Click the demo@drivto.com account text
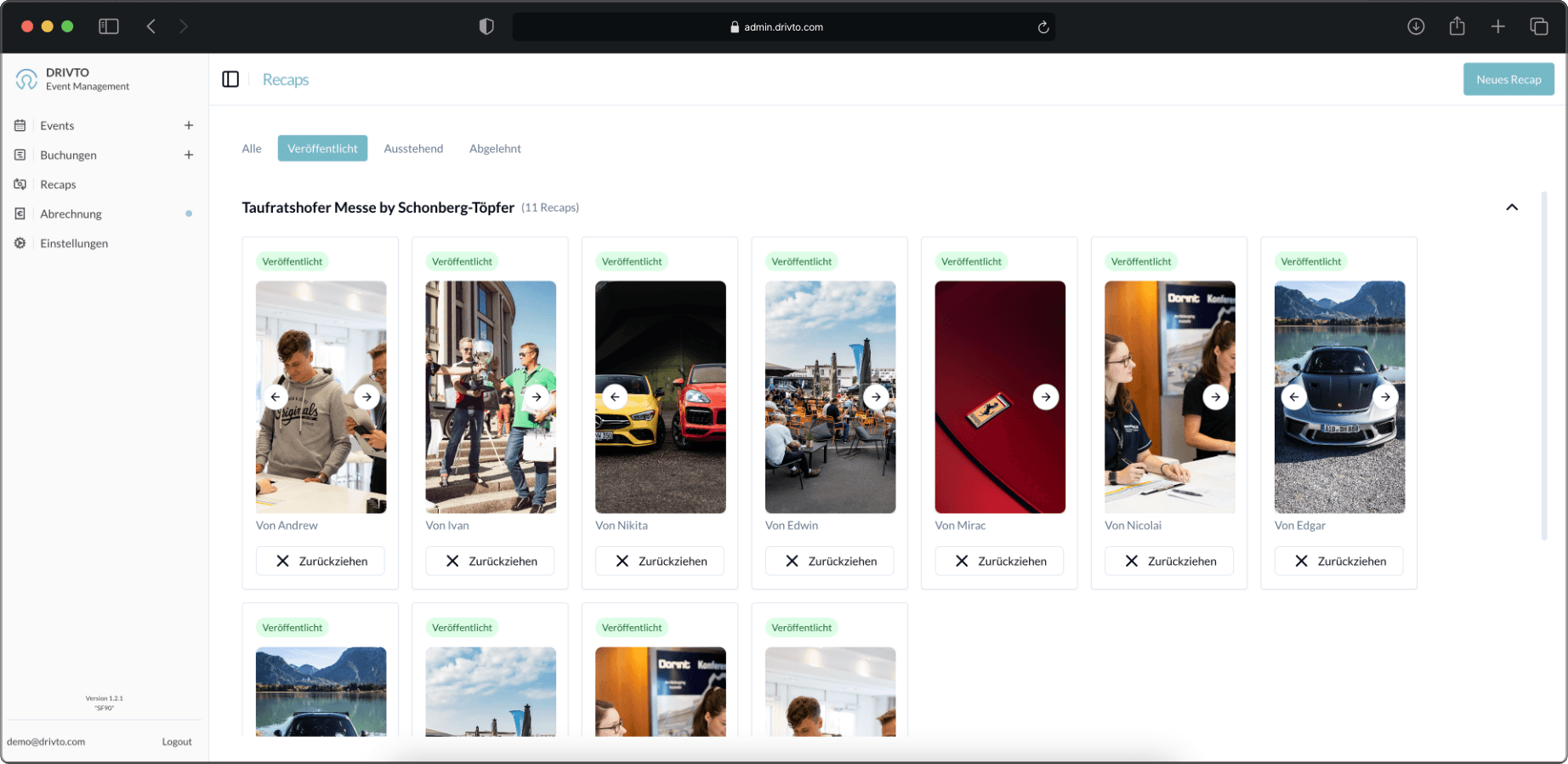 [x=46, y=742]
